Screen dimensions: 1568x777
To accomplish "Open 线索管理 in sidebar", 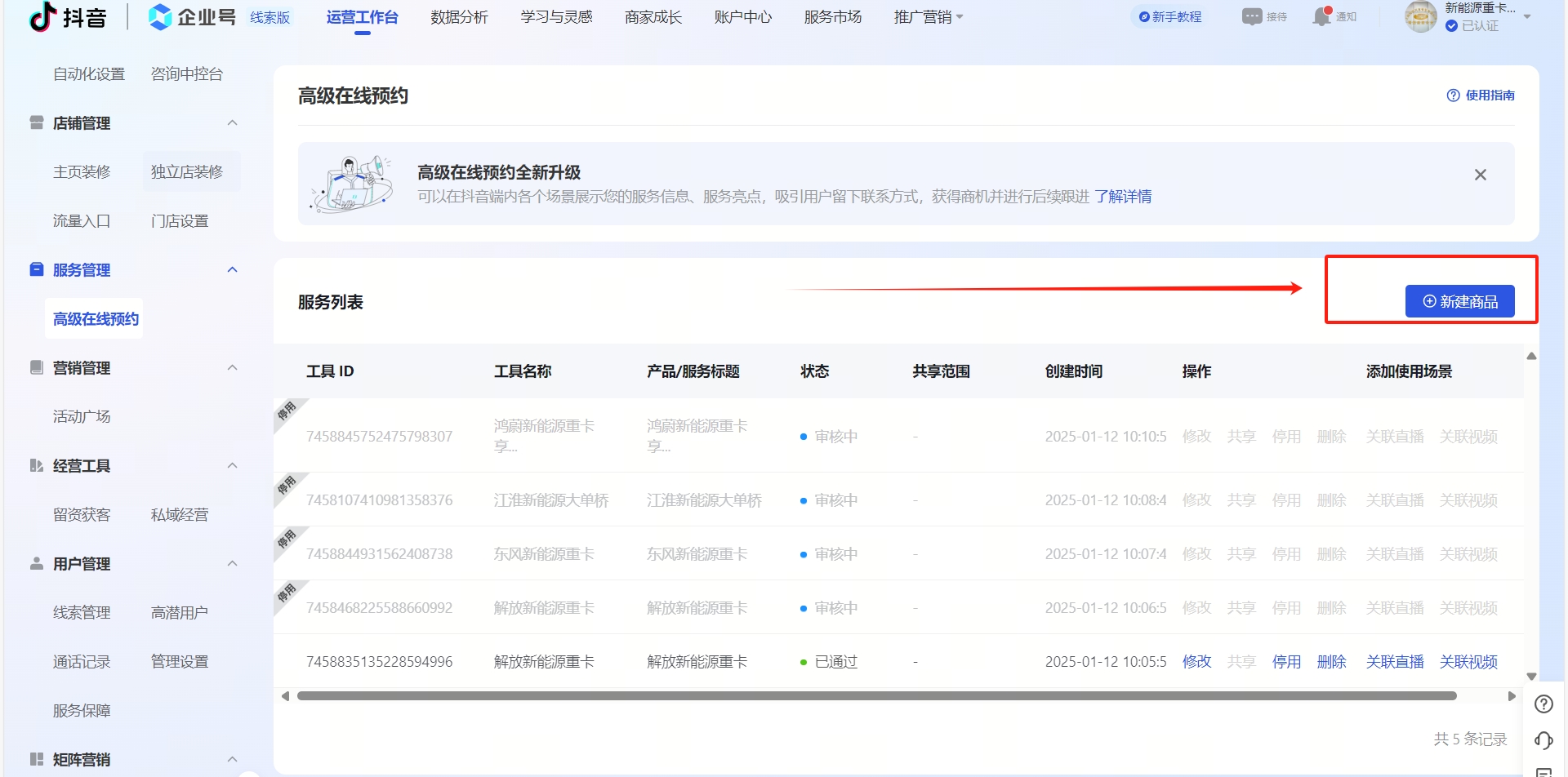I will pyautogui.click(x=82, y=613).
